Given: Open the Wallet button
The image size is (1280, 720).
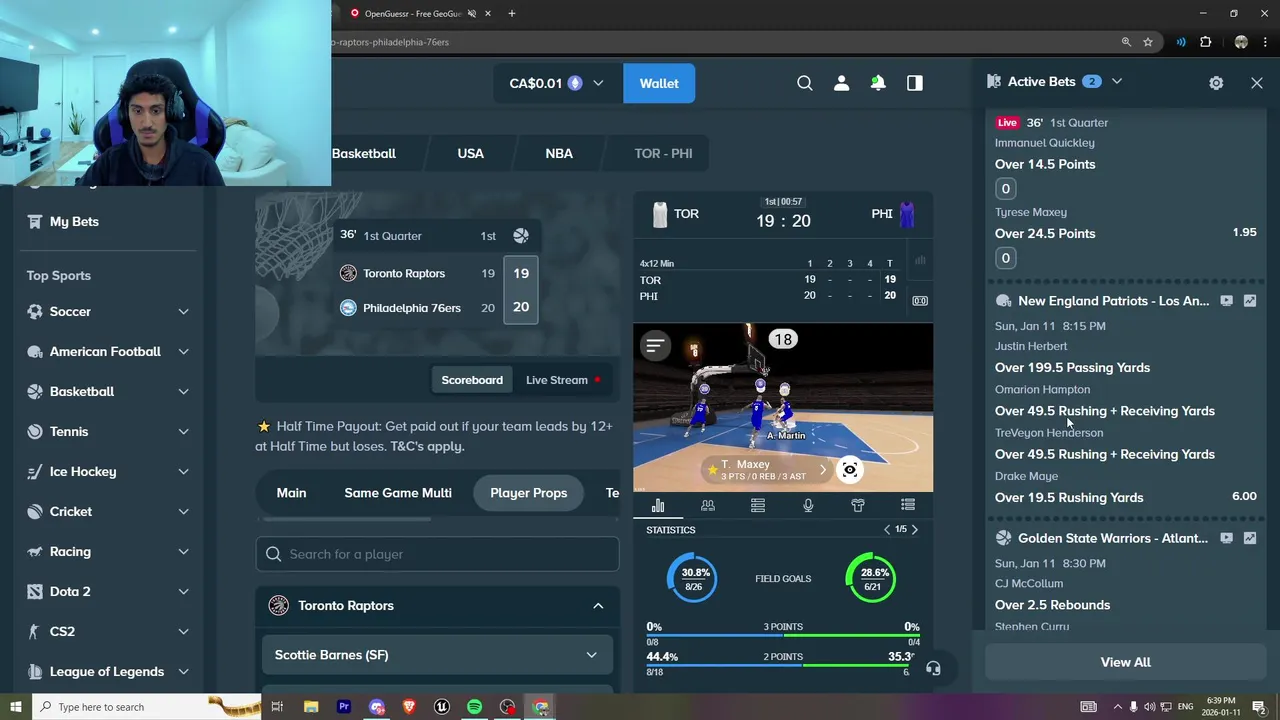Looking at the screenshot, I should click(659, 83).
